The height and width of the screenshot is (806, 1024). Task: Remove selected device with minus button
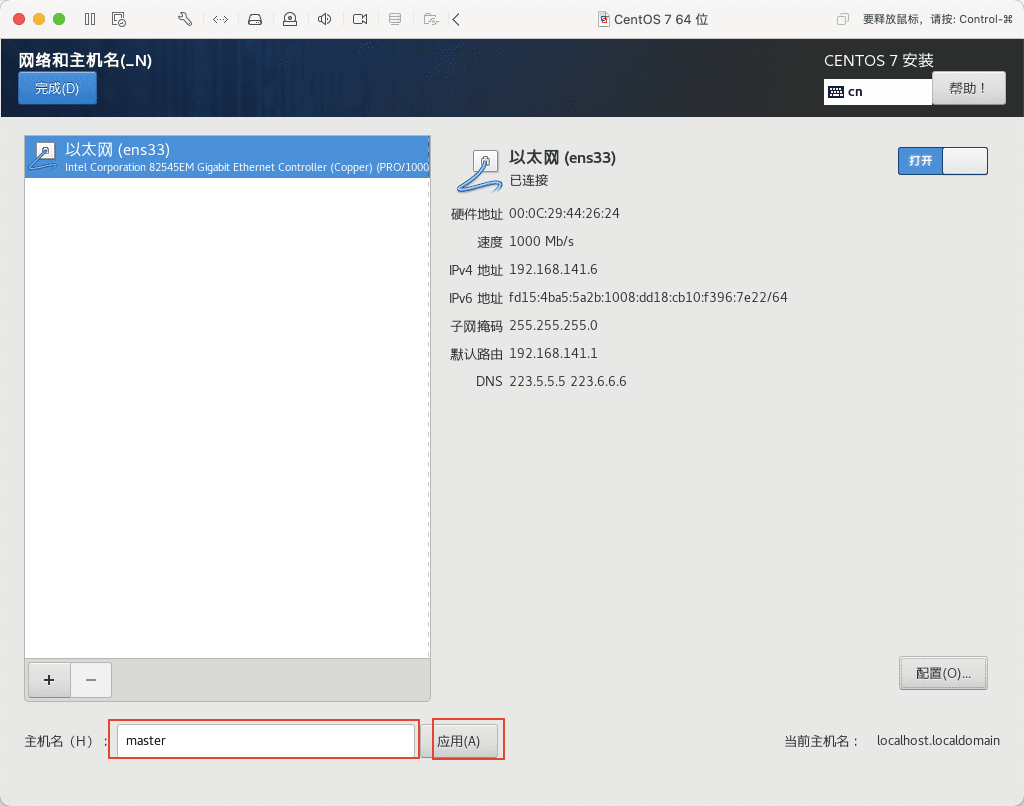coord(91,680)
